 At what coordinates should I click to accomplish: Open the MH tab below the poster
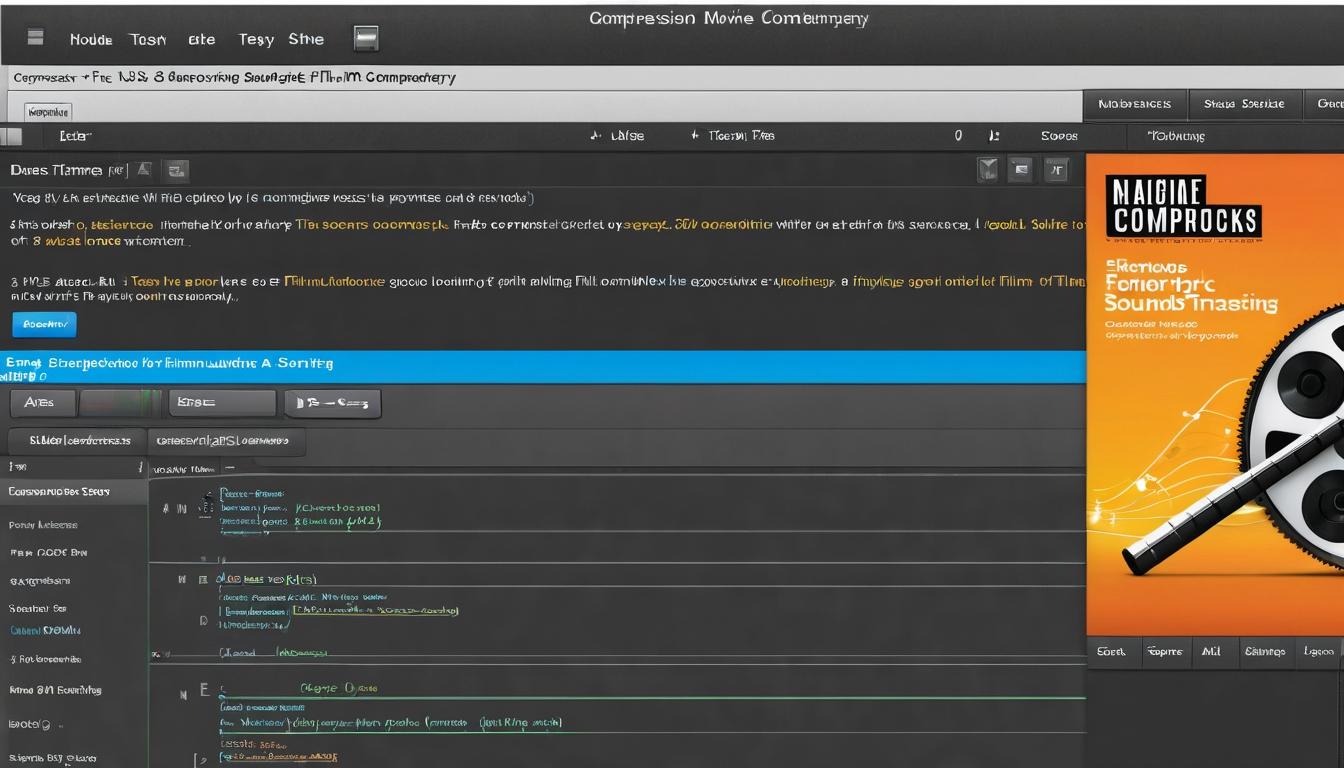[x=1211, y=651]
